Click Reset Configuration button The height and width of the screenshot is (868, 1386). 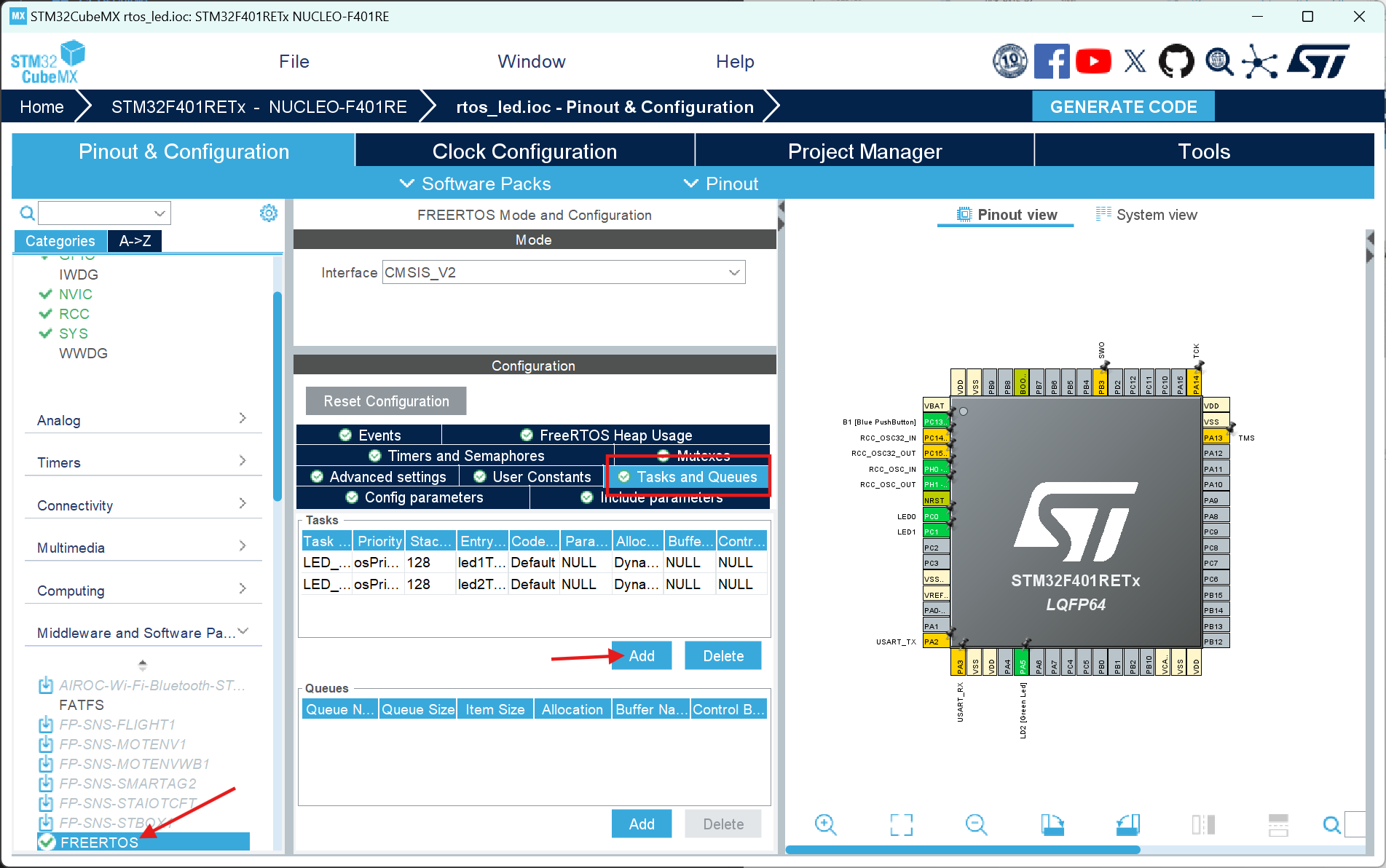[386, 401]
